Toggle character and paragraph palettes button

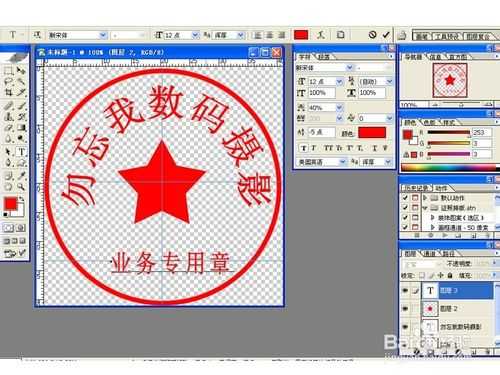coord(340,35)
